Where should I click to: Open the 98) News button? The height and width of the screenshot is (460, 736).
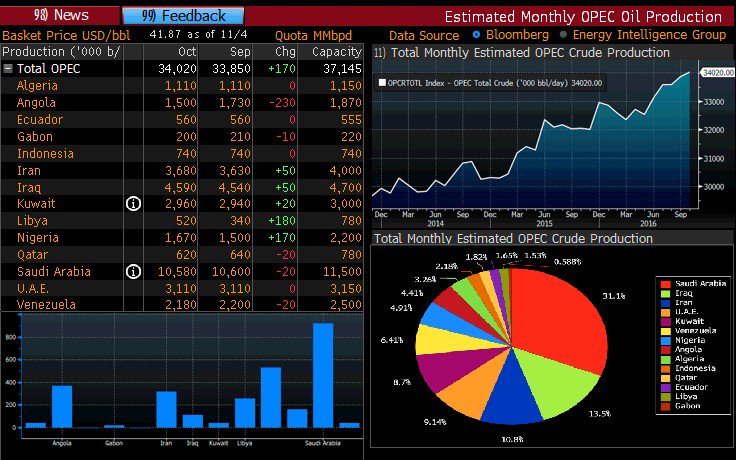tap(60, 15)
